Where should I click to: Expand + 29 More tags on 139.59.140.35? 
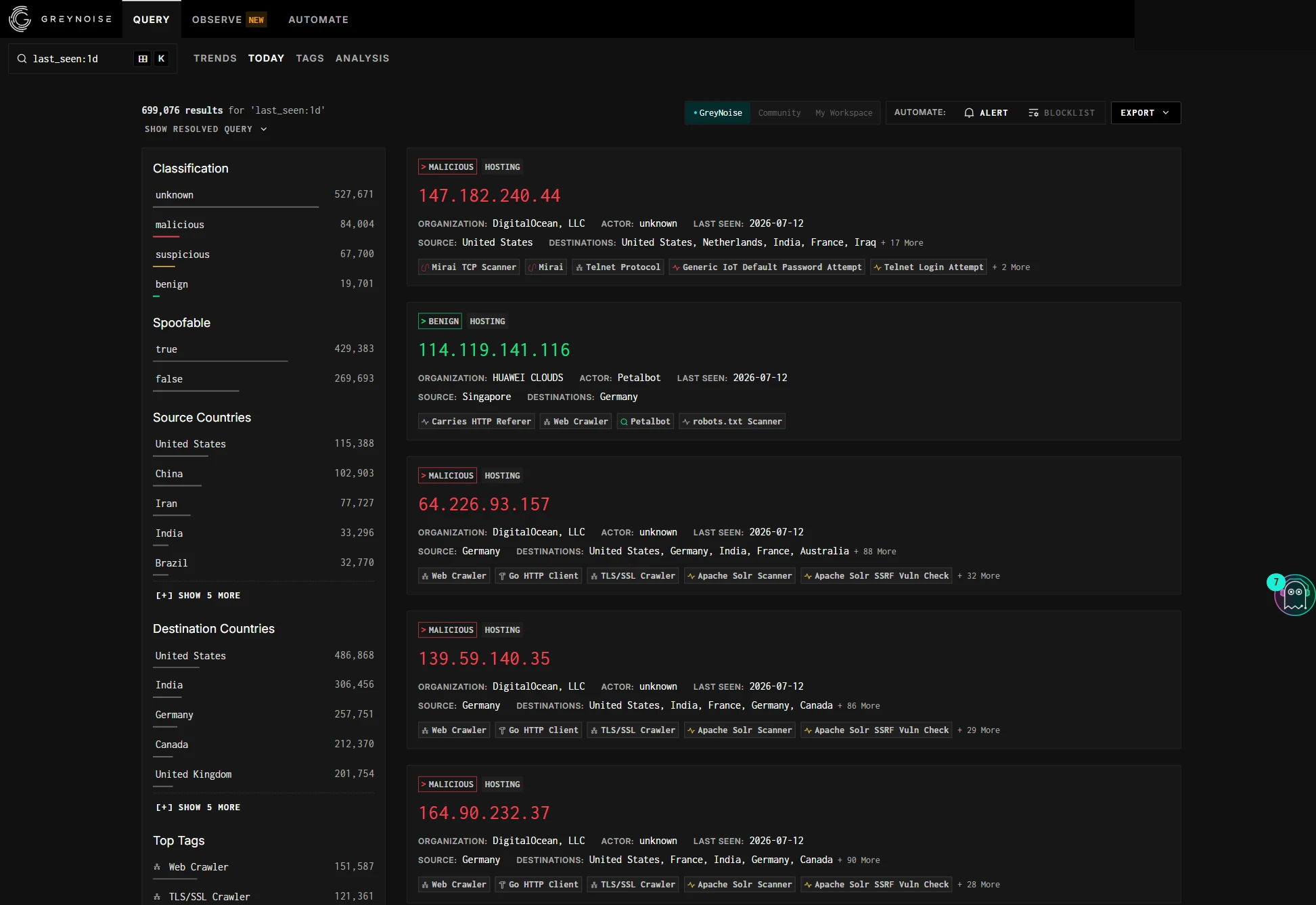[x=978, y=730]
